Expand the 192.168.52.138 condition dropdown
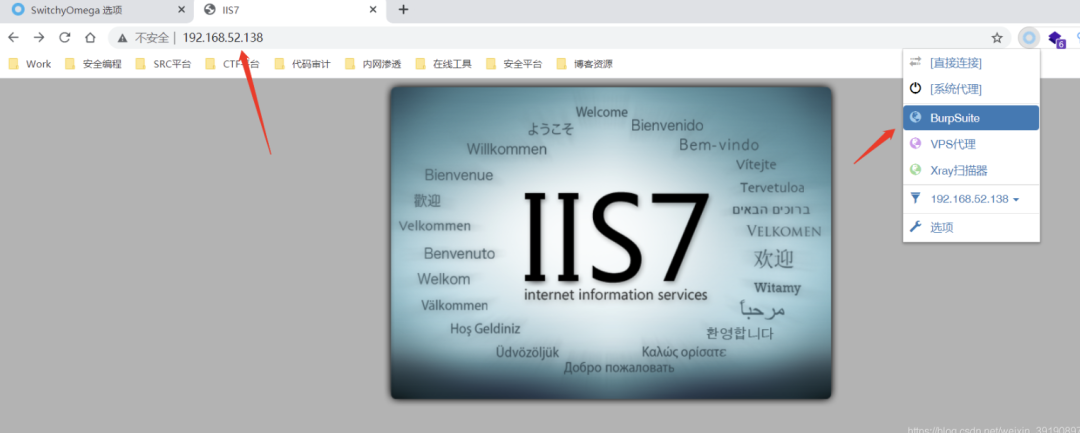 coord(971,199)
